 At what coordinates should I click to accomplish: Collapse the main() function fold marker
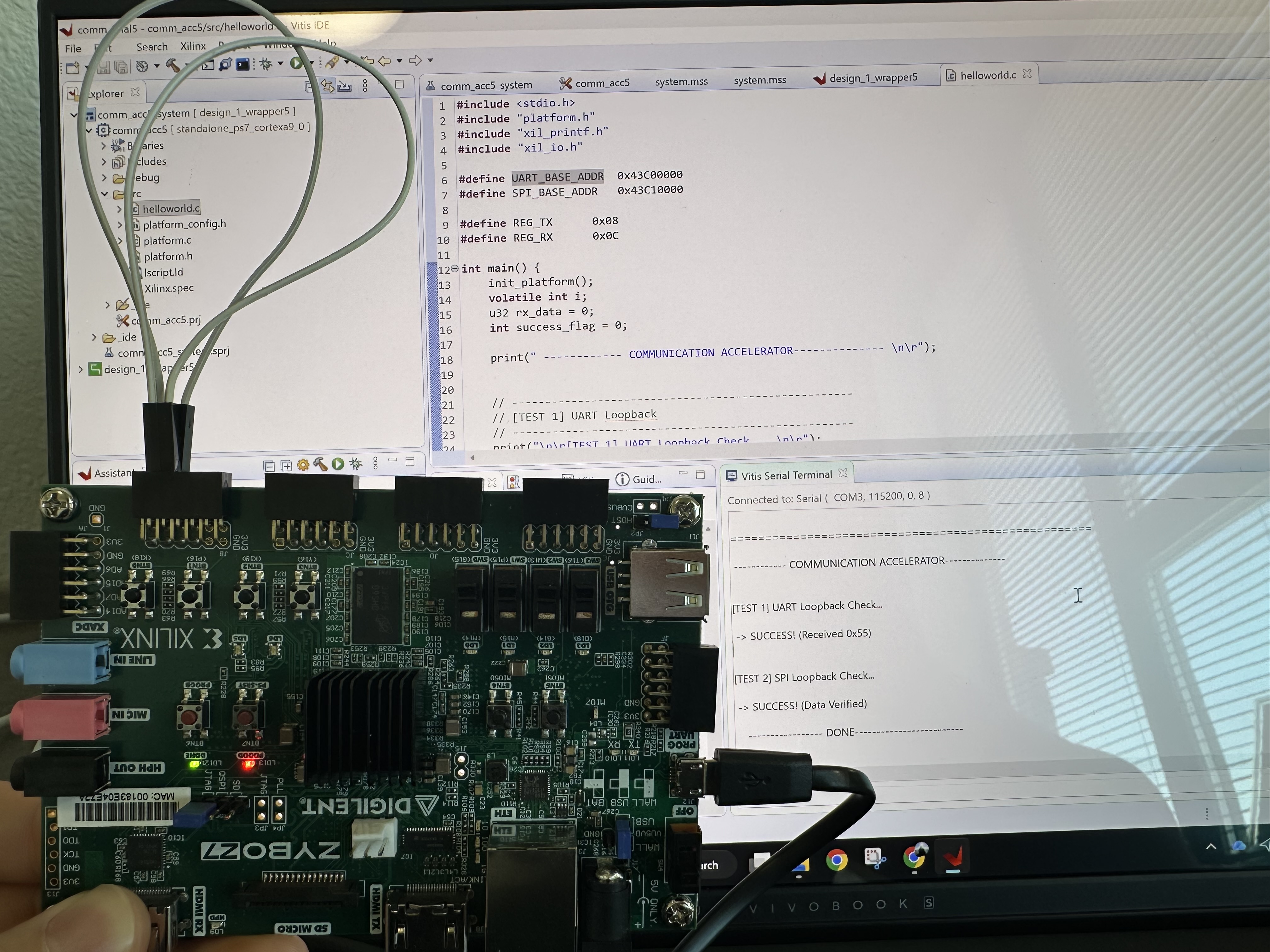[455, 269]
